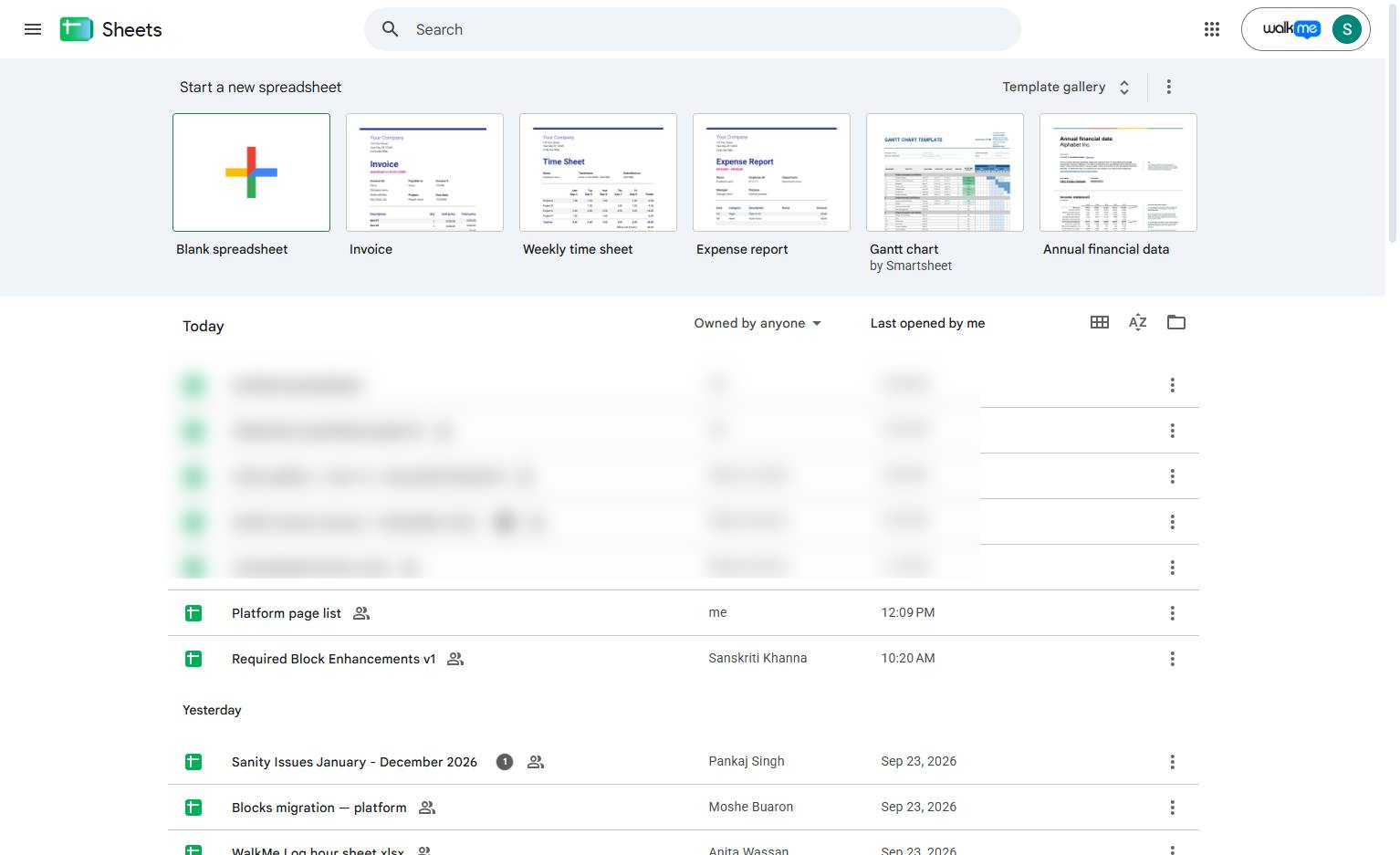The width and height of the screenshot is (1400, 855).
Task: Open more options beside Template gallery
Action: click(x=1168, y=87)
